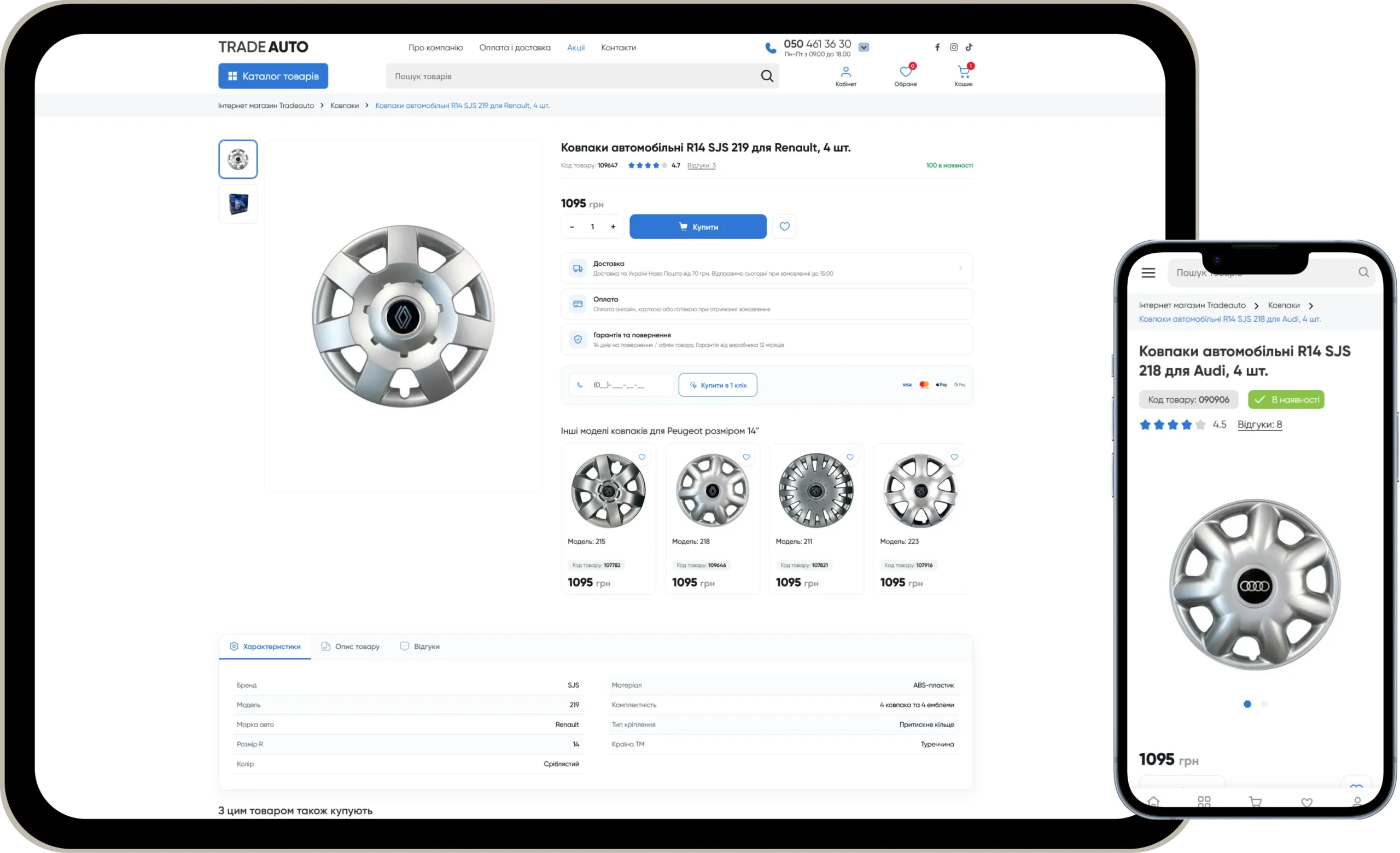This screenshot has height=853, width=1400.
Task: Click the Visa payment icon
Action: point(907,385)
